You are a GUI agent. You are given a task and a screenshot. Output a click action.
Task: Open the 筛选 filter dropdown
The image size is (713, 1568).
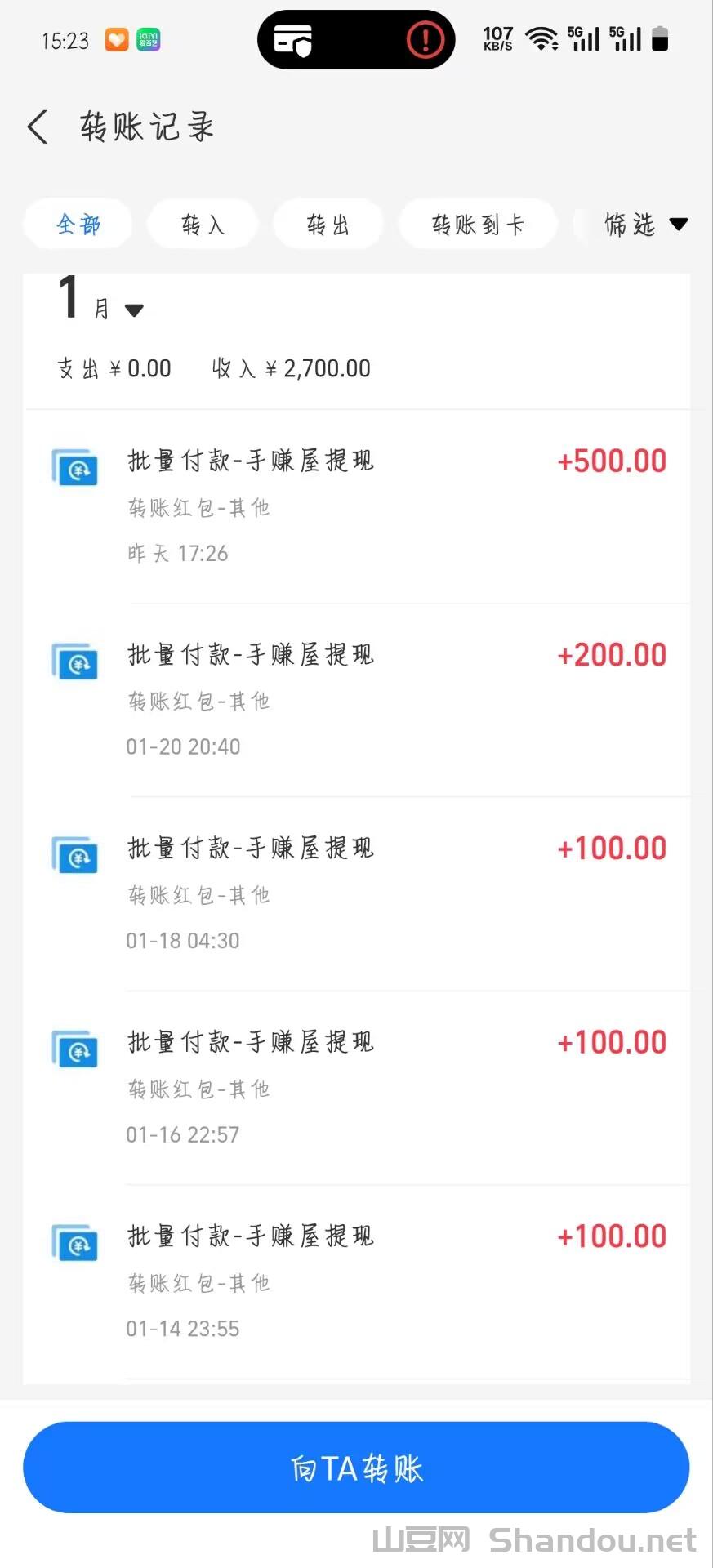coord(645,225)
